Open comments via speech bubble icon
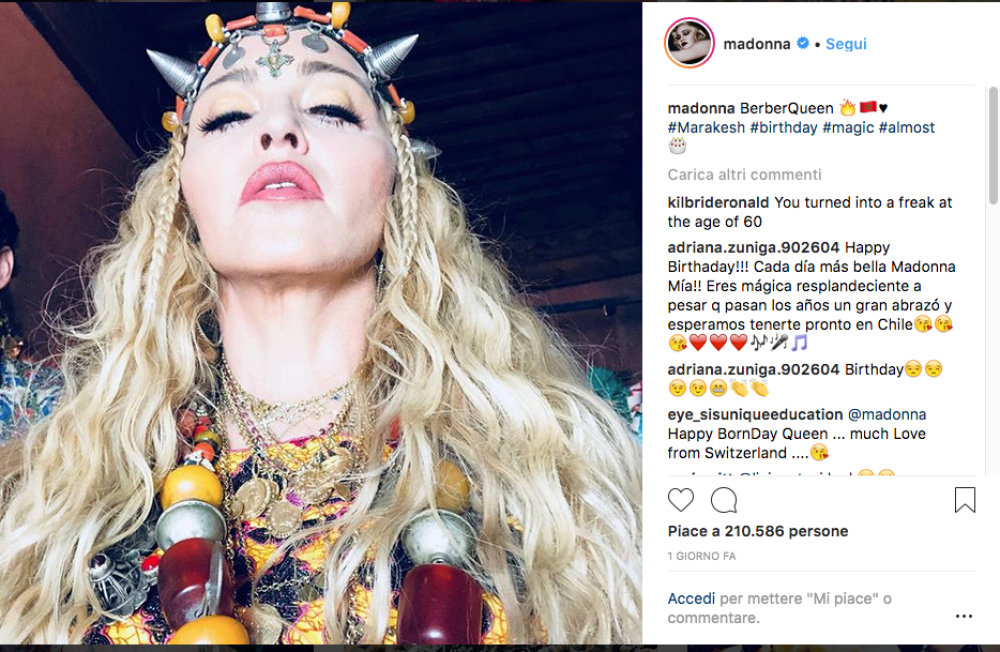The image size is (1000, 652). 723,500
